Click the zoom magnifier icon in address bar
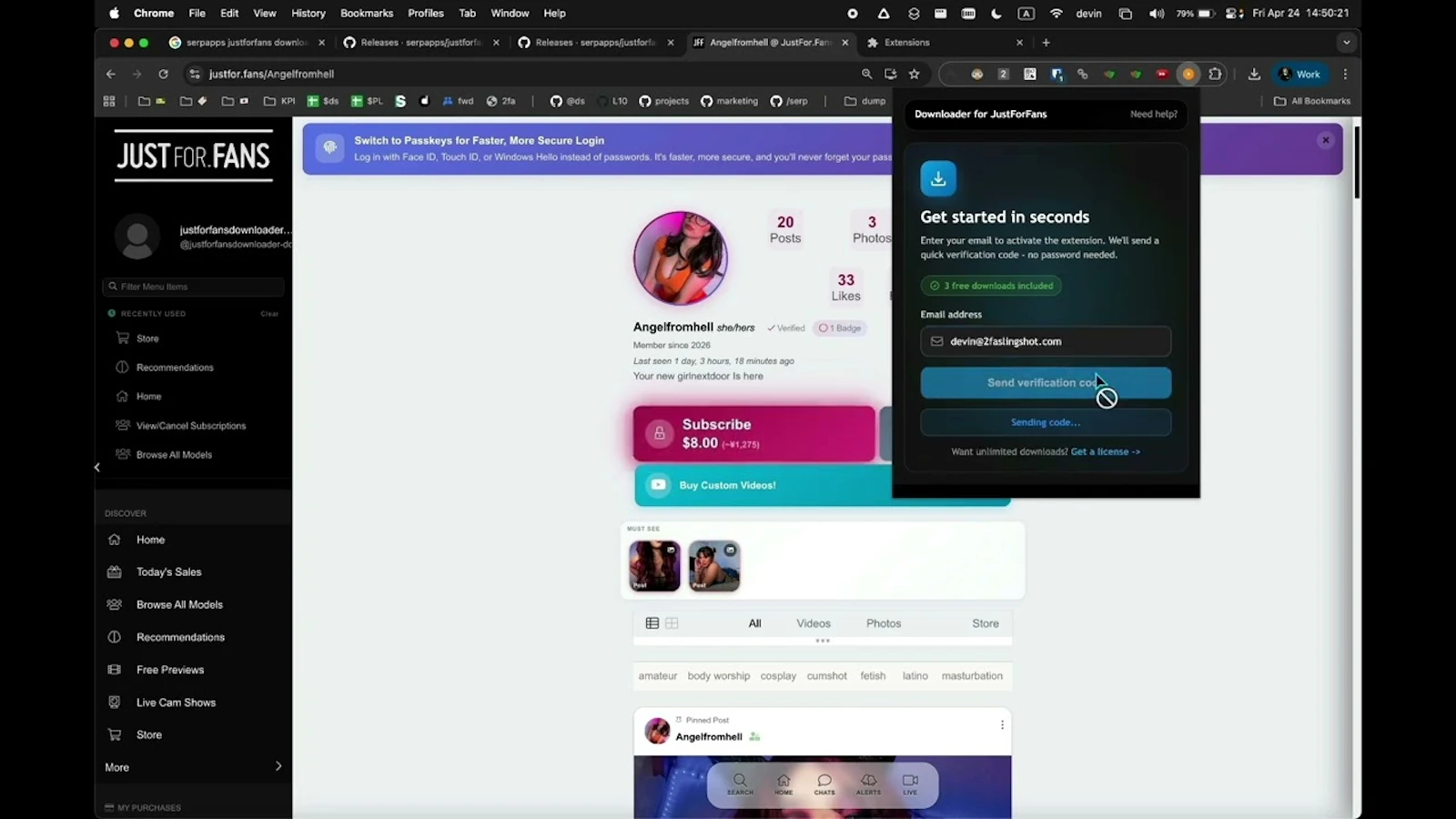 click(866, 75)
